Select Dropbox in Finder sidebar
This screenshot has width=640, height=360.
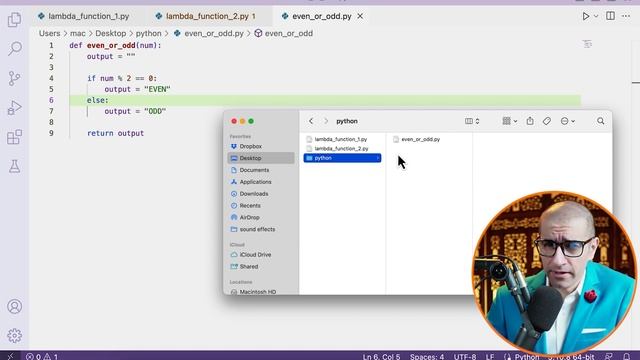(261, 146)
